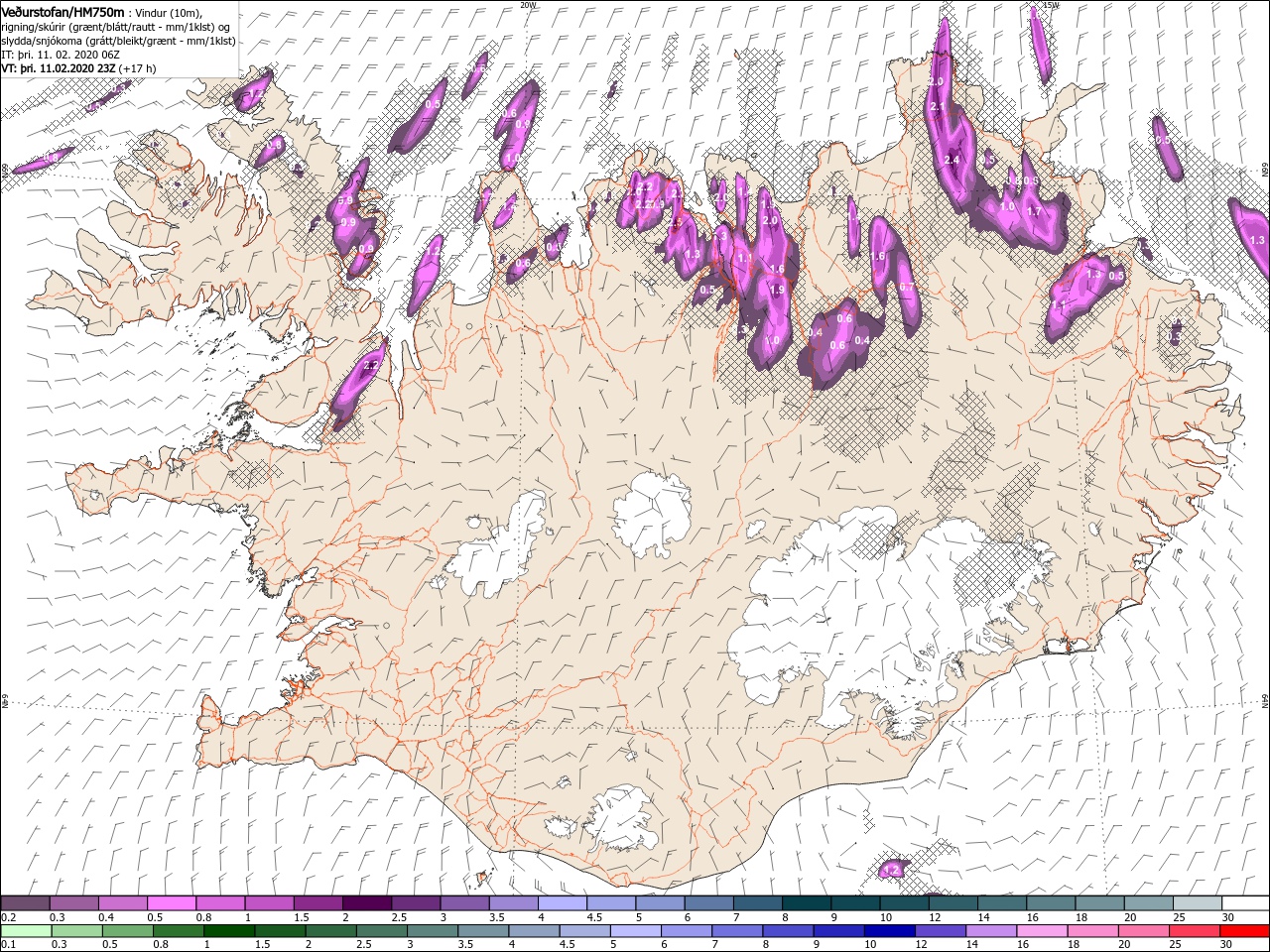The image size is (1270, 952).
Task: Select the darkest green 1–1.5 bottom legend swatch
Action: point(229,931)
